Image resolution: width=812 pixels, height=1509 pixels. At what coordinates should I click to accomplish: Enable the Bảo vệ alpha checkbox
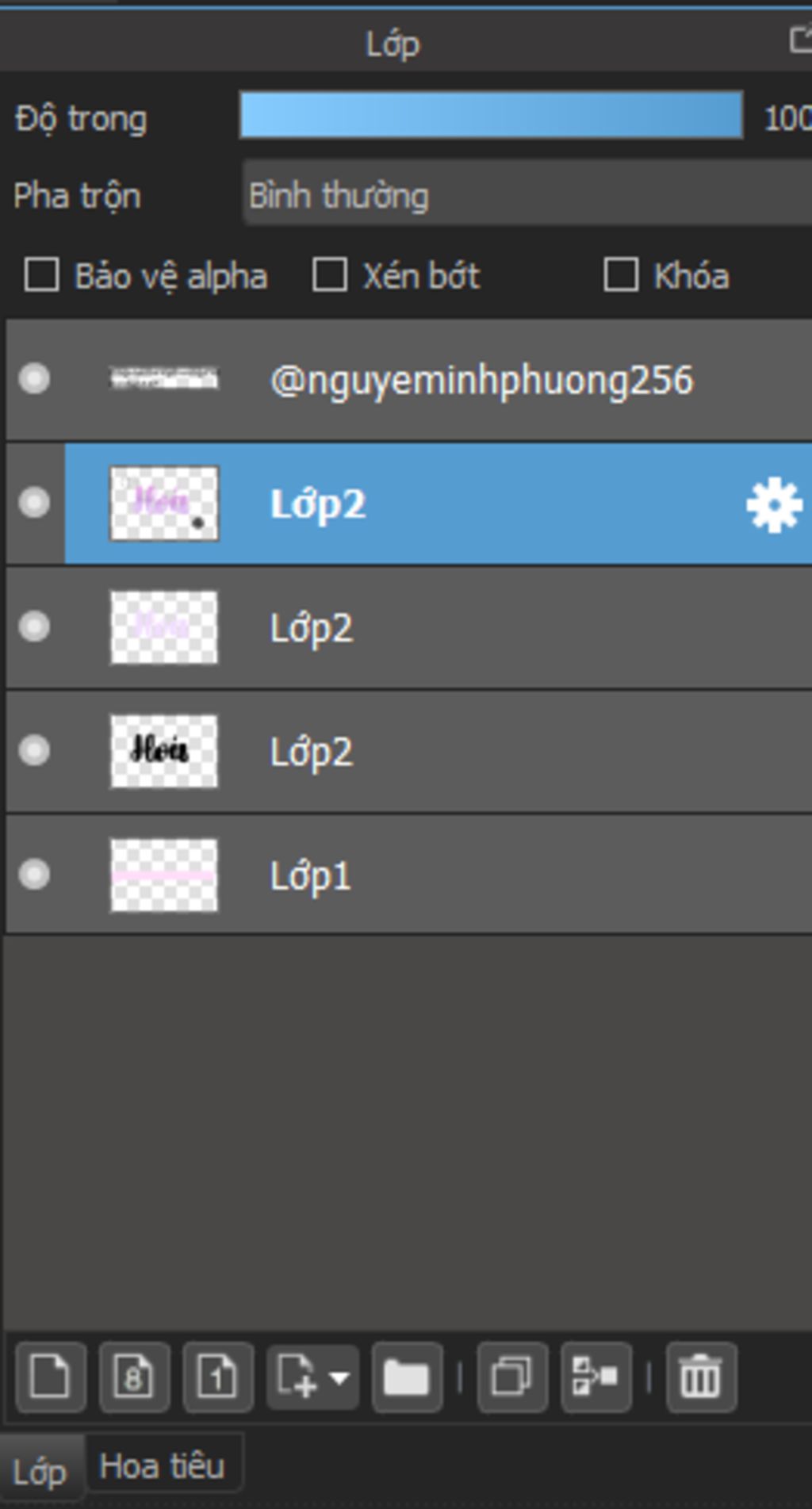tap(41, 275)
